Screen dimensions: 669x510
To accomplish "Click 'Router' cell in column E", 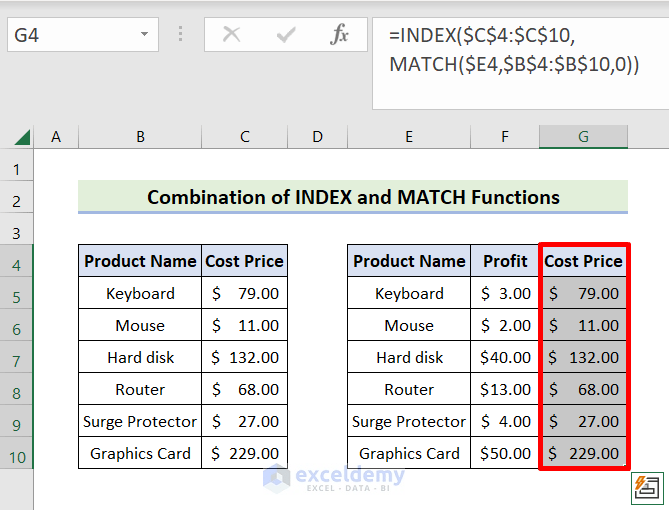I will pos(409,389).
